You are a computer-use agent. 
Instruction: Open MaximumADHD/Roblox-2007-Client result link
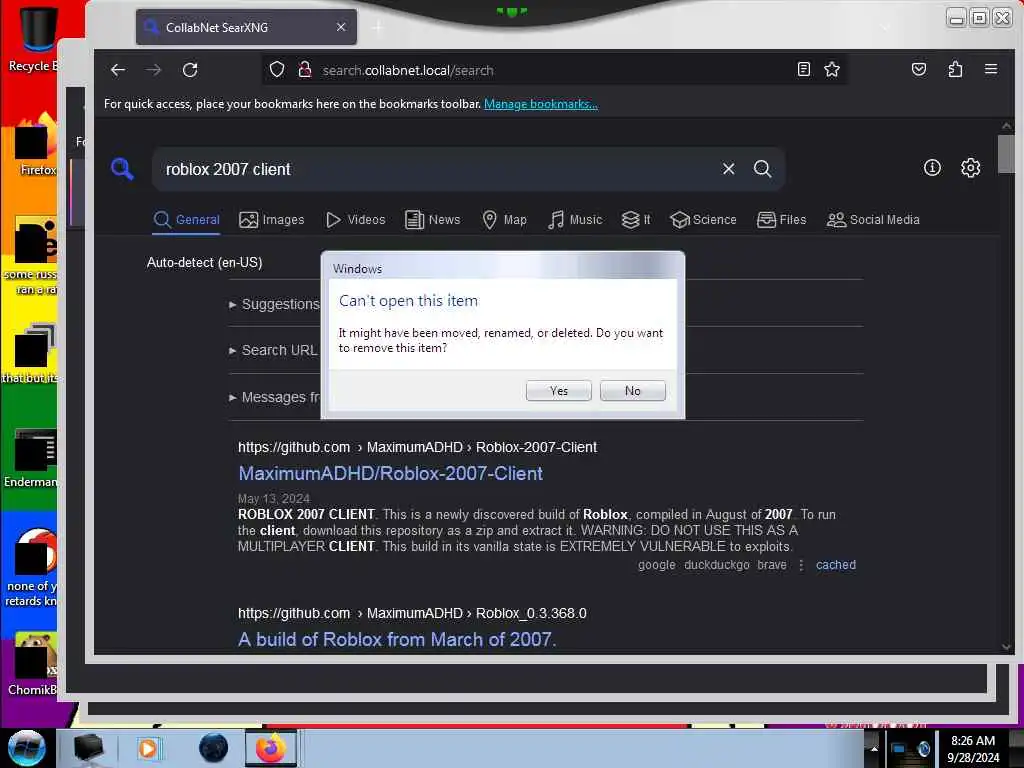tap(391, 473)
